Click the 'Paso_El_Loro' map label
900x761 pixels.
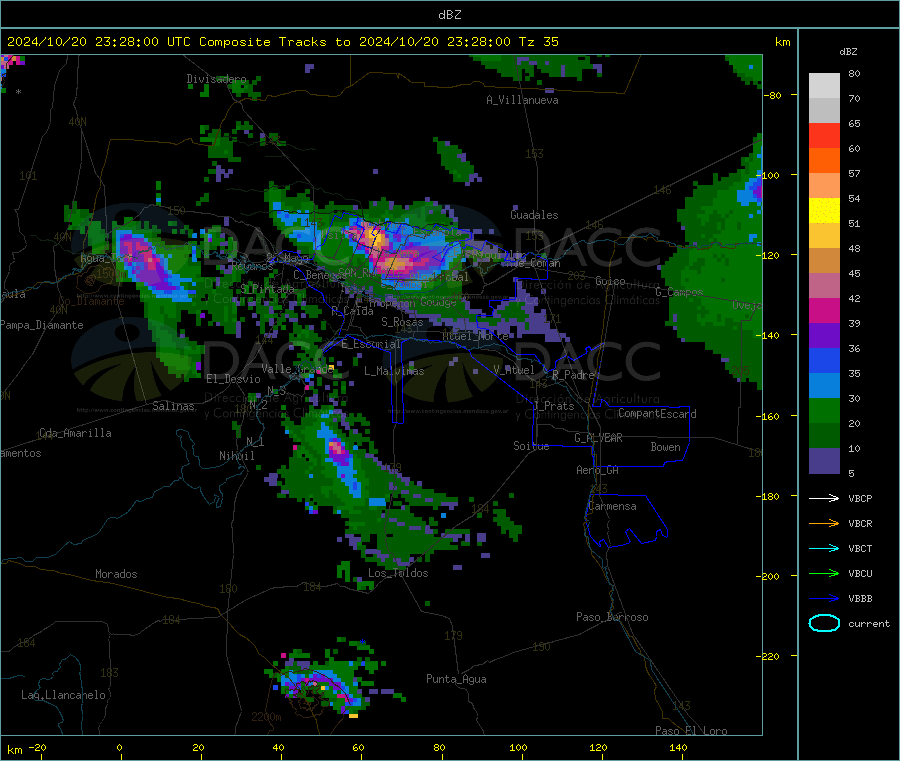(691, 731)
